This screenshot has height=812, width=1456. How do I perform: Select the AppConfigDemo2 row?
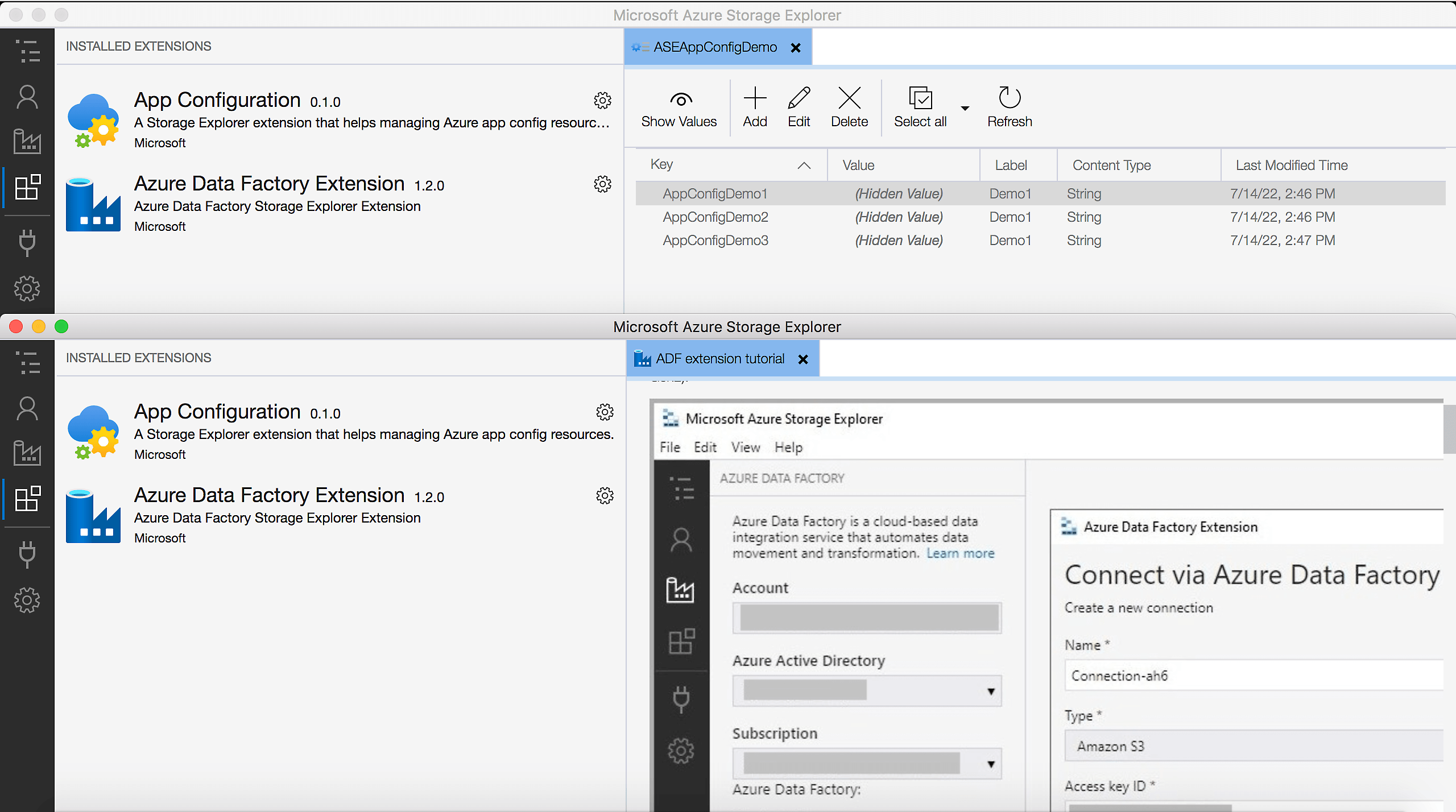pyautogui.click(x=715, y=217)
